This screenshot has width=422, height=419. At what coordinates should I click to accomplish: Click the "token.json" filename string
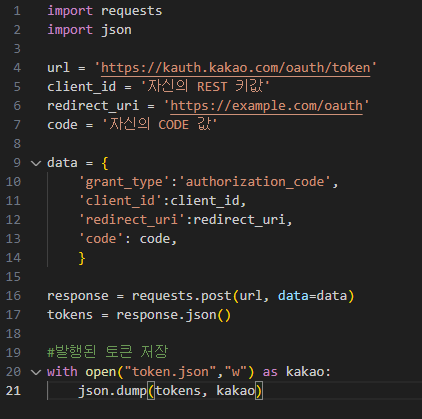170,372
